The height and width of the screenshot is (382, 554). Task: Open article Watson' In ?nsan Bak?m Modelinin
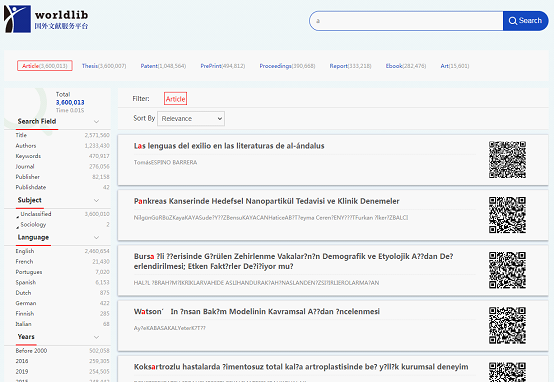[257, 312]
